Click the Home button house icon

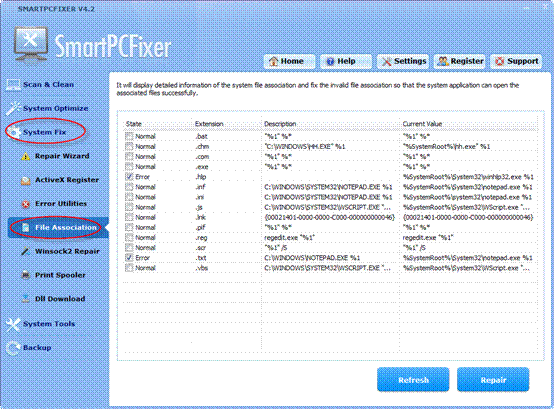tap(273, 61)
